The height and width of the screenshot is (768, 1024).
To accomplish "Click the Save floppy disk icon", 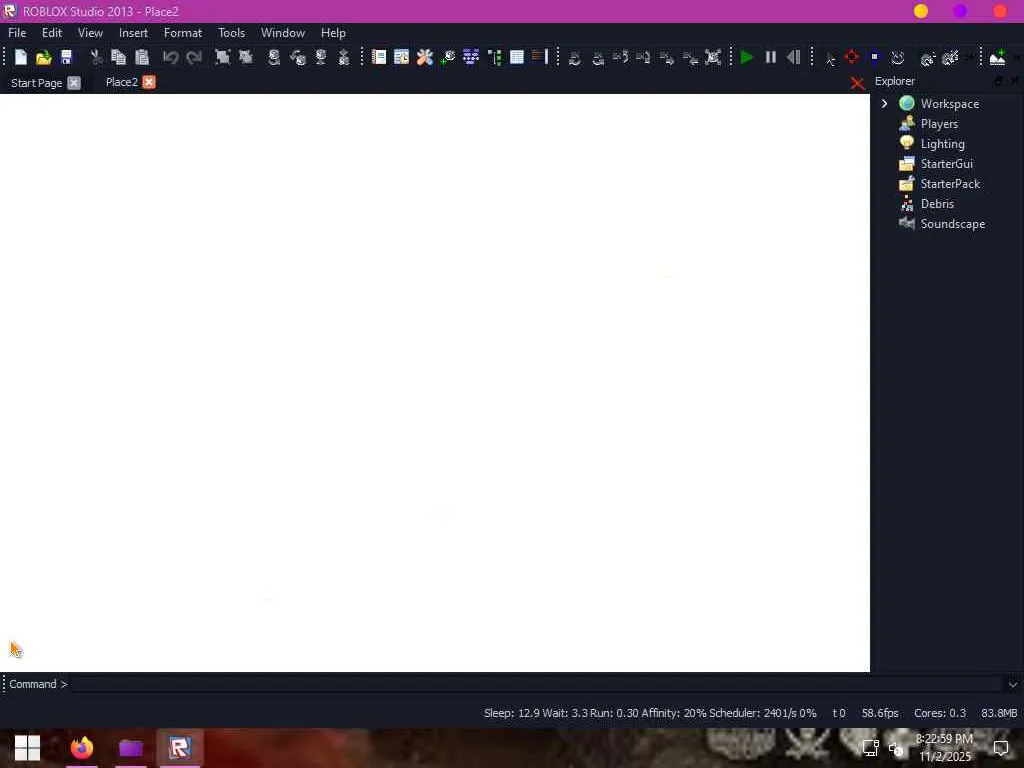I will coord(66,57).
